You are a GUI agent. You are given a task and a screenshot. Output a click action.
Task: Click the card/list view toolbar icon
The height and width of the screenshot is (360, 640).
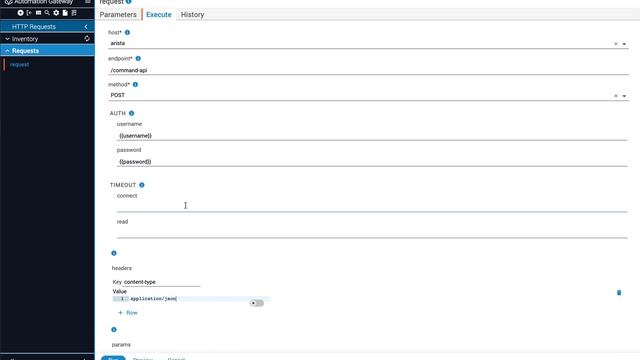tap(38, 13)
